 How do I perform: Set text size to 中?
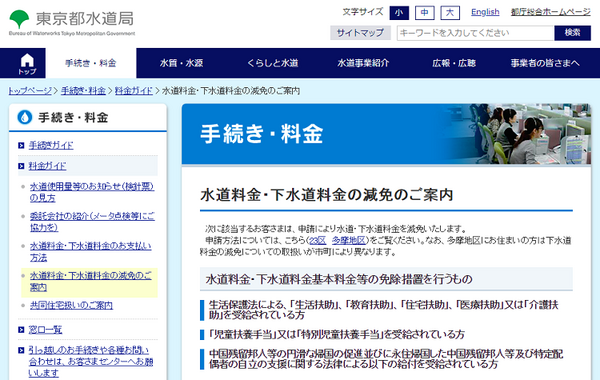click(x=425, y=13)
